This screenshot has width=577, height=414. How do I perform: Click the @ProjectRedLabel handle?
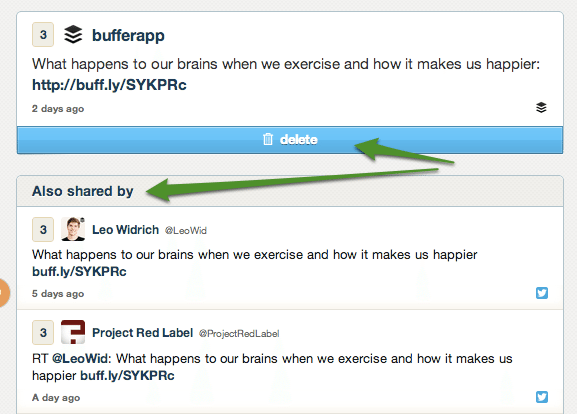pyautogui.click(x=239, y=333)
